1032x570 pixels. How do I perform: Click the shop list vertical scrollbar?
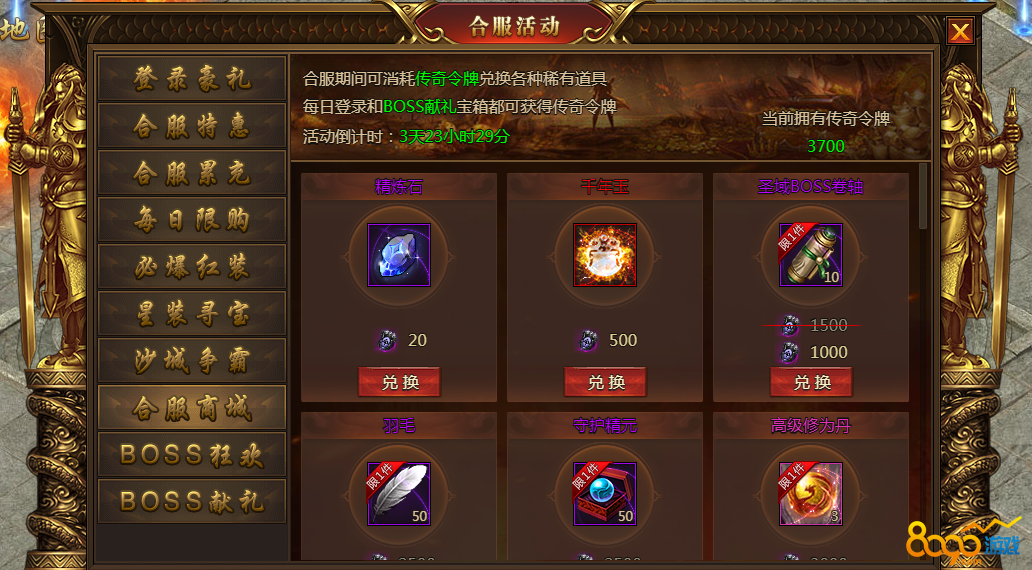923,196
